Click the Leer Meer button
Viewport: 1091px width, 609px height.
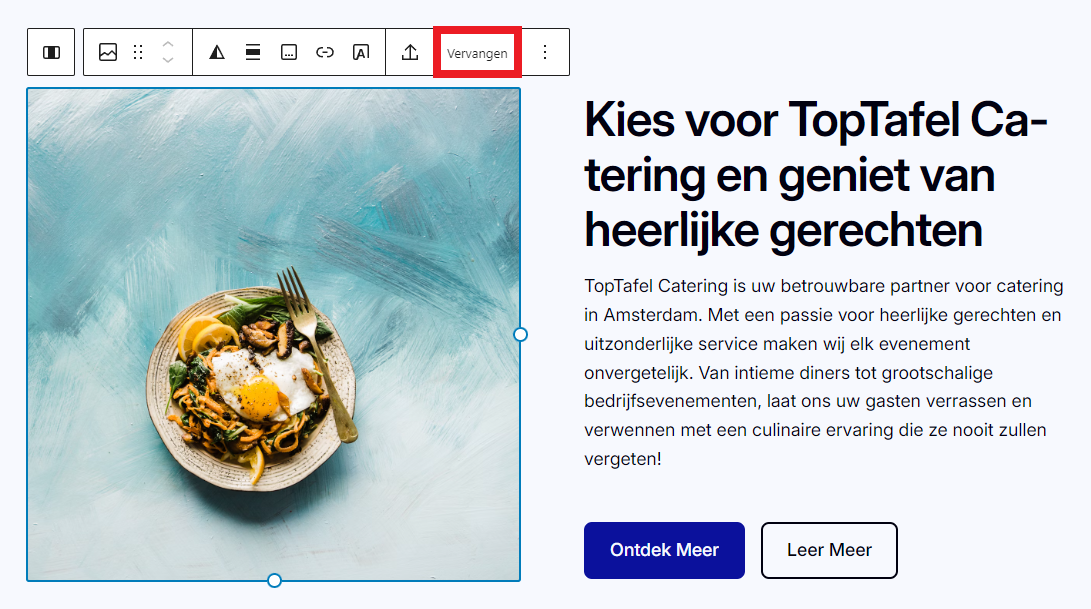(x=829, y=550)
